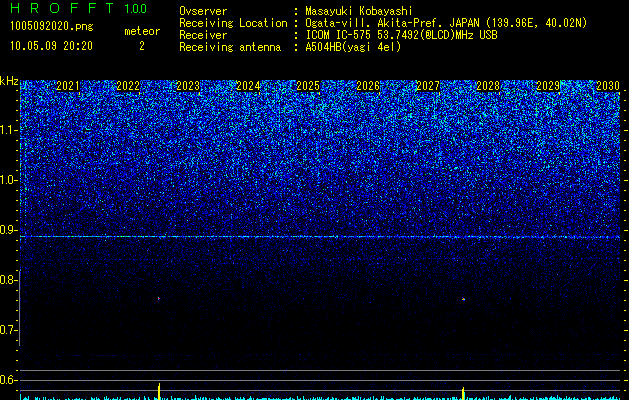Click the 0.8 frequency axis label
The height and width of the screenshot is (400, 629).
point(7,280)
